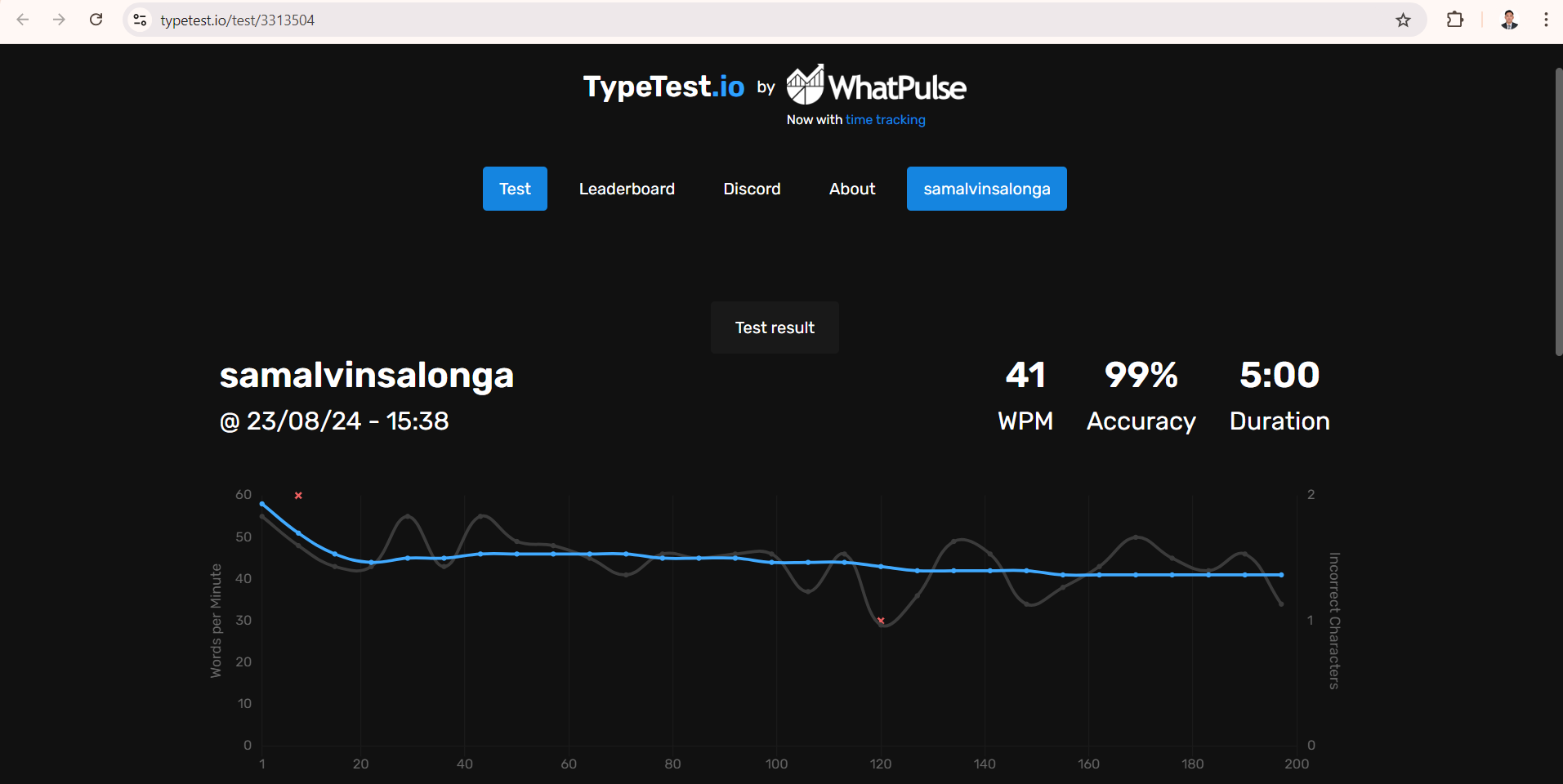Bookmark this page with the star icon
Screen dimensions: 1563x784
pyautogui.click(x=1403, y=20)
